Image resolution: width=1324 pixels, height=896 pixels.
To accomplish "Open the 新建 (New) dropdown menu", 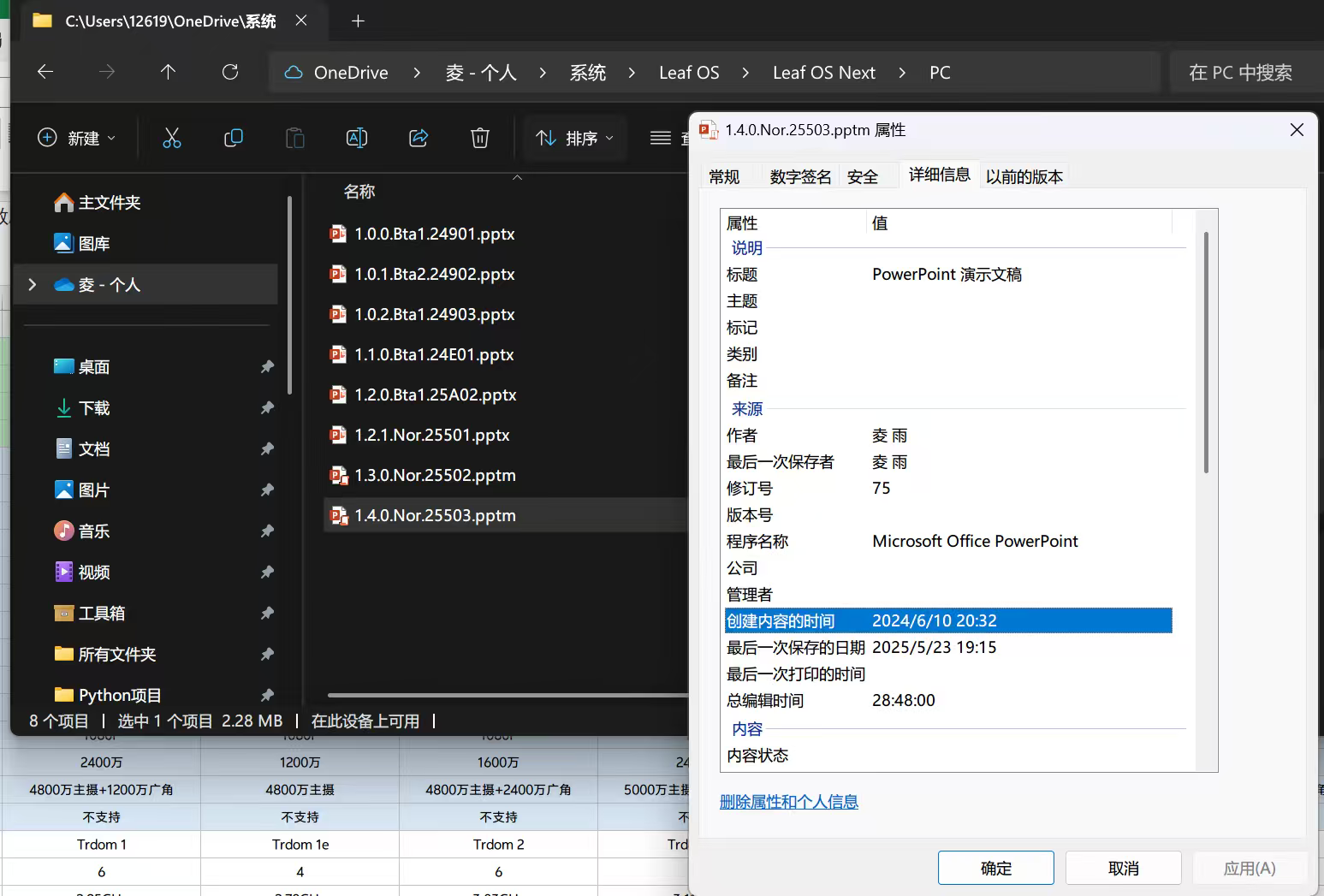I will click(x=77, y=138).
